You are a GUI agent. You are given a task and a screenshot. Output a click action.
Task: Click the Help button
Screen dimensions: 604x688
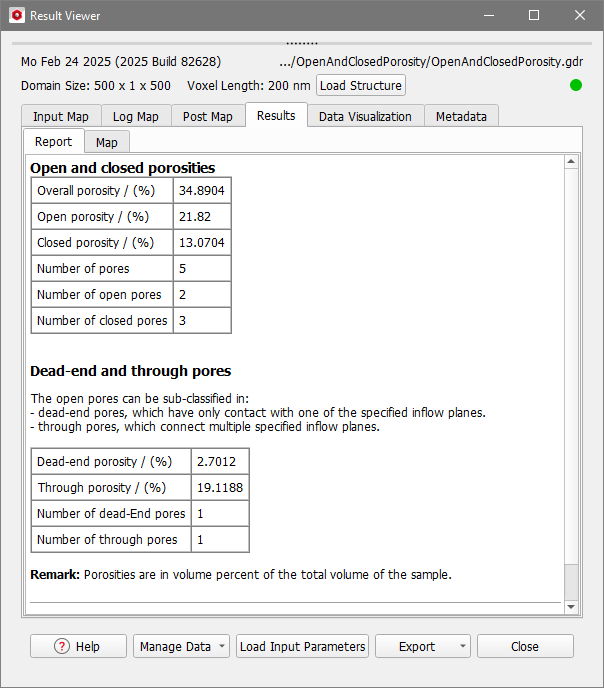click(79, 646)
